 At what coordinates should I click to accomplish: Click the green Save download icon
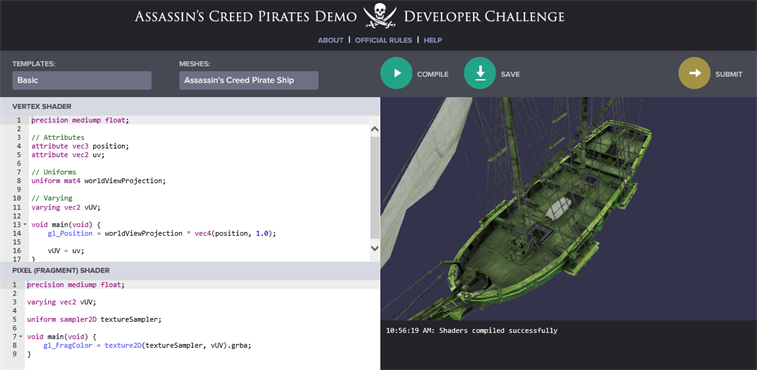click(479, 73)
